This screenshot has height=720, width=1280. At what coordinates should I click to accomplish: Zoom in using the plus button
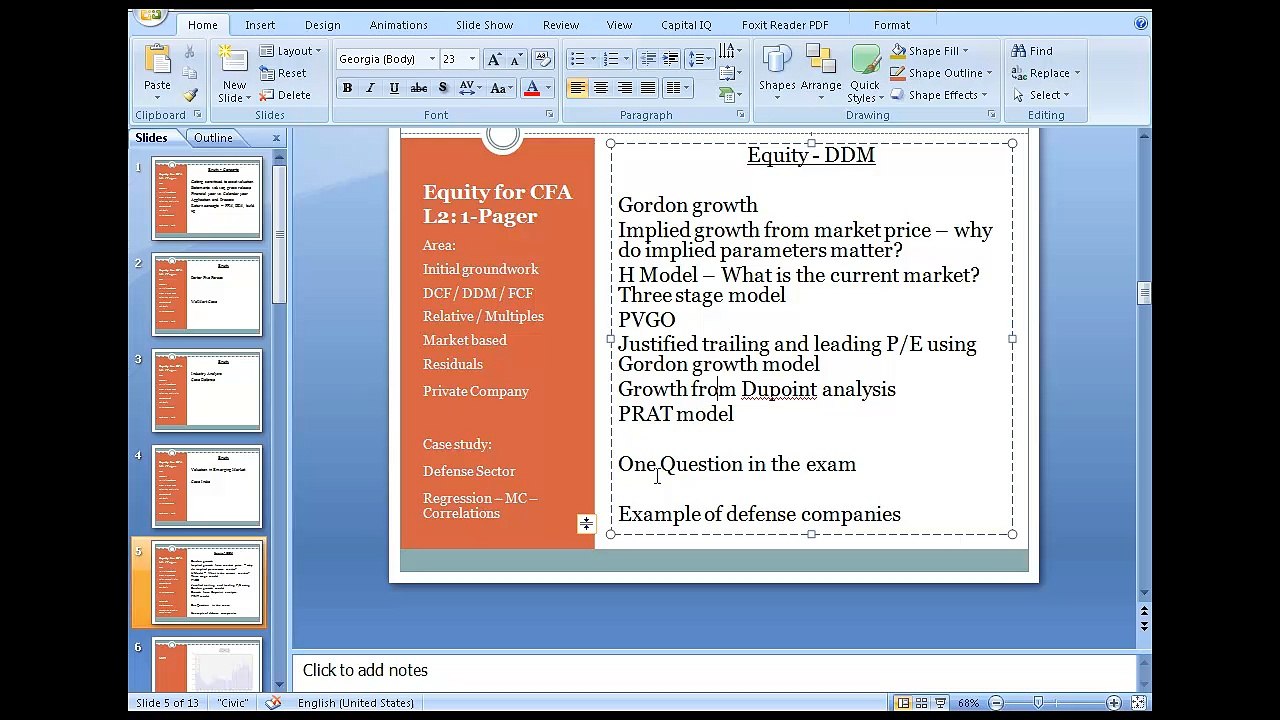pos(1113,703)
